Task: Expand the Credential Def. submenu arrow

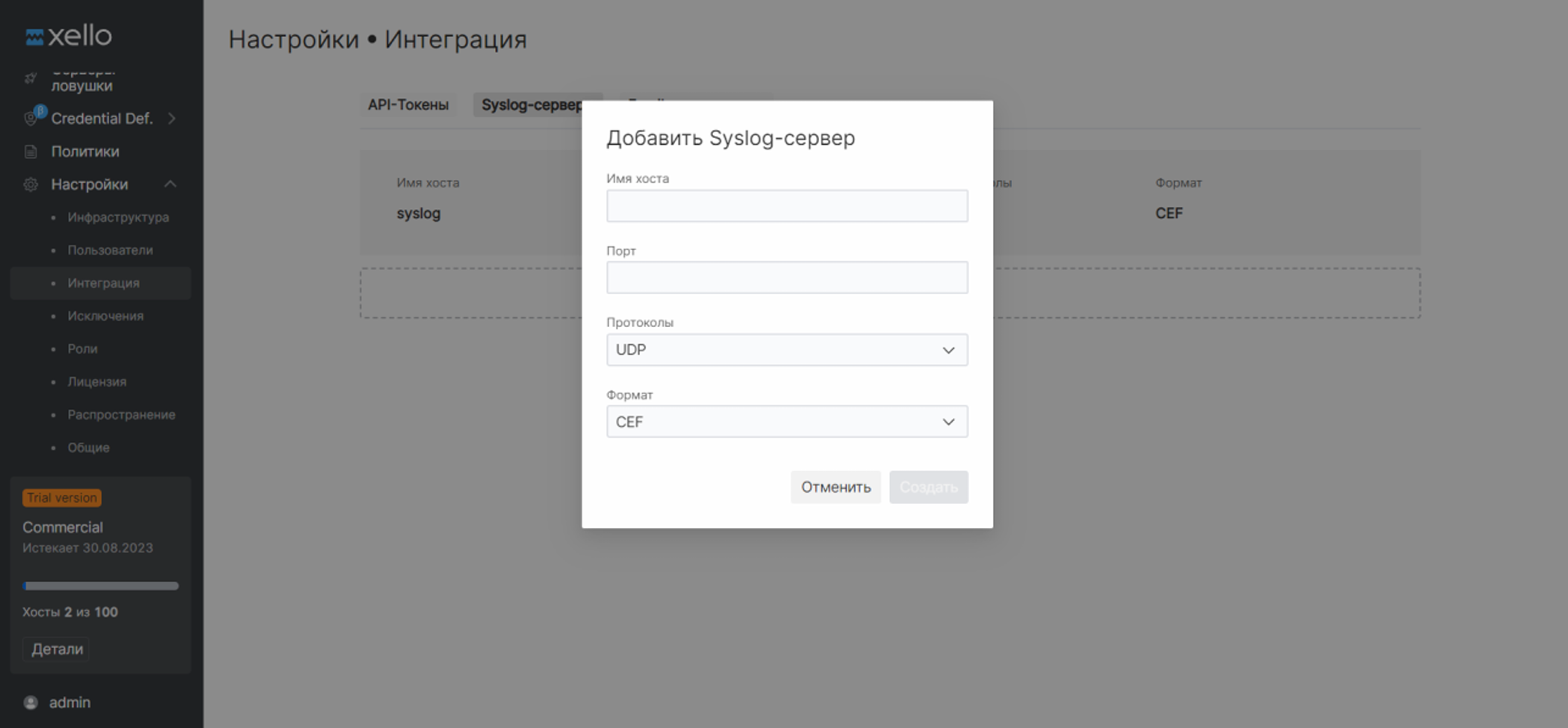Action: [172, 118]
